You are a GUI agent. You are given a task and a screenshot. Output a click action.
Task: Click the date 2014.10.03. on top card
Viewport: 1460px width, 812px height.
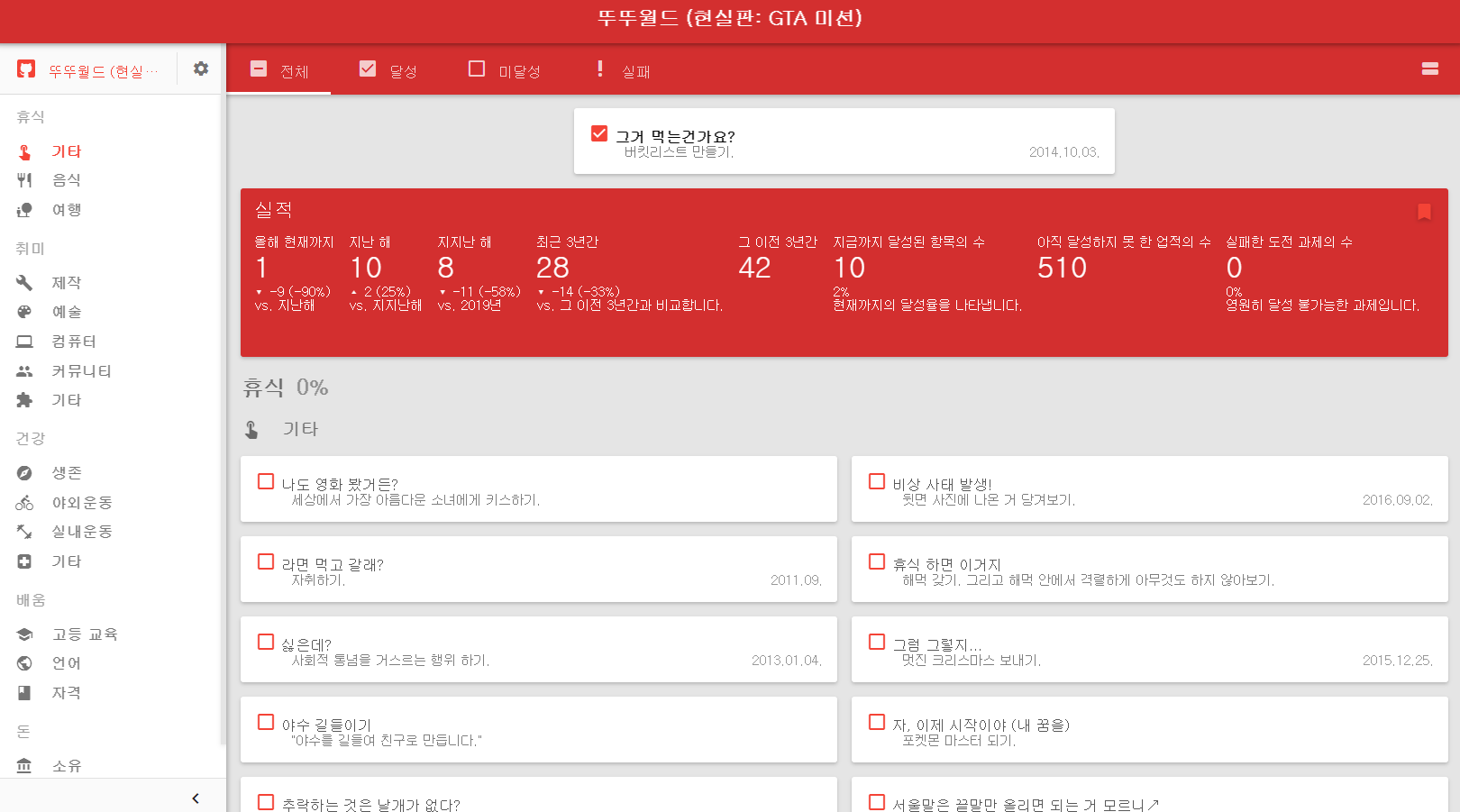click(1064, 152)
